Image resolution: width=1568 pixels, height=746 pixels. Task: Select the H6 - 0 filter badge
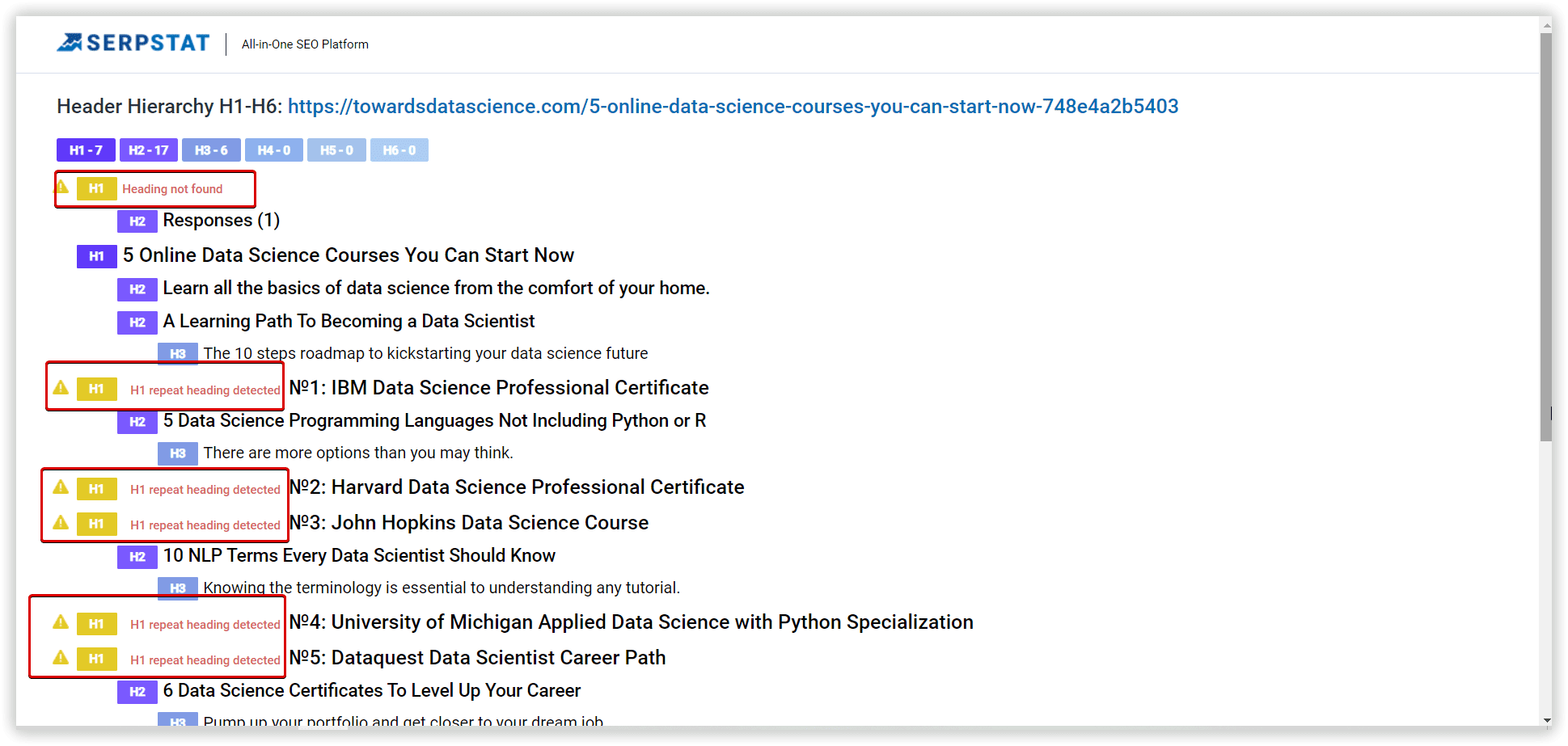coord(399,150)
